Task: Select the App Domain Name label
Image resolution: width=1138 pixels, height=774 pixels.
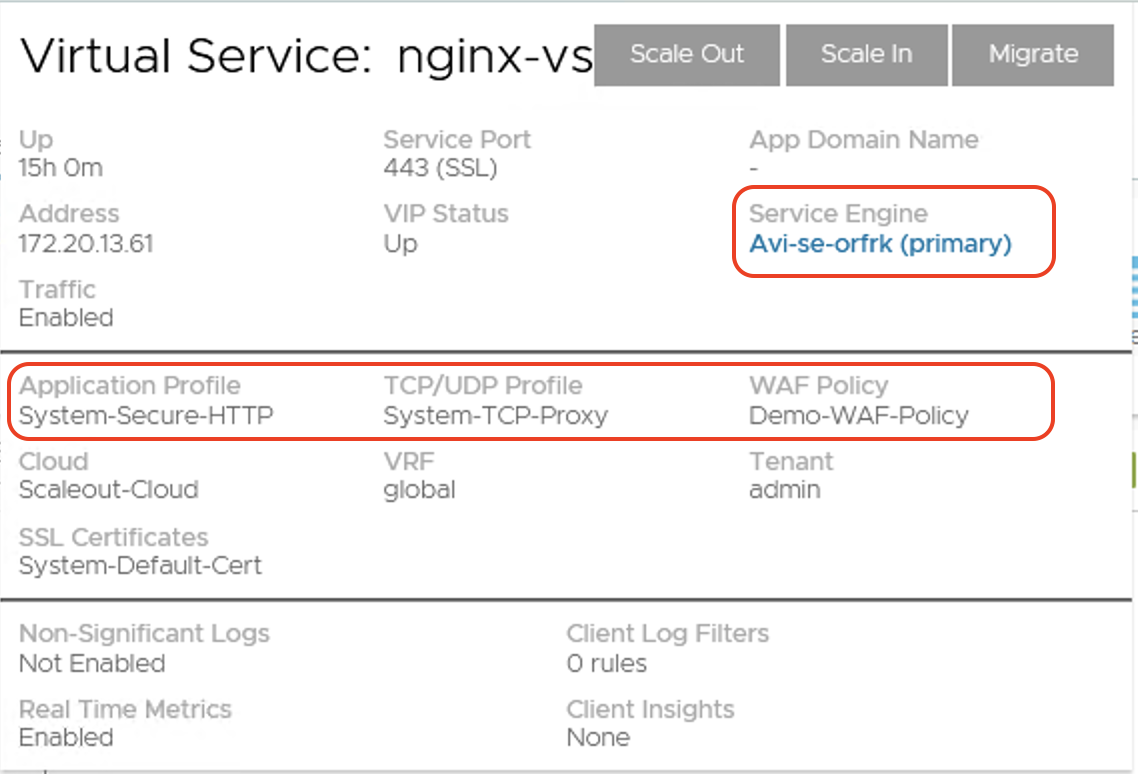Action: [x=864, y=139]
